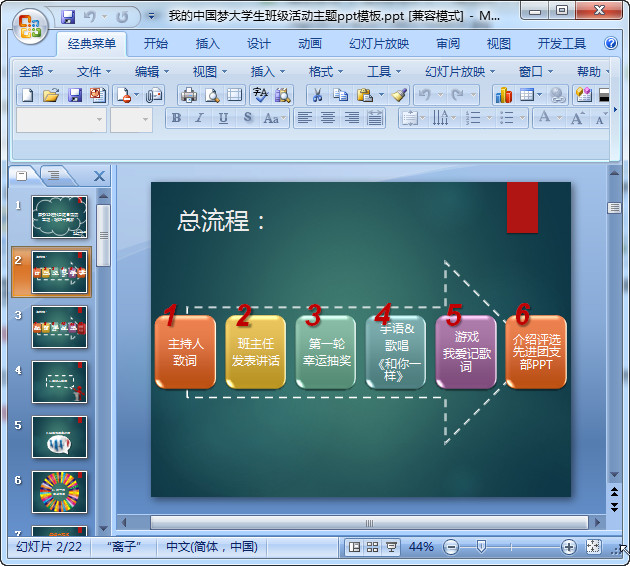Click the thumbnail pane vertical scrollbar thumb
The image size is (630, 566).
pyautogui.click(x=103, y=236)
